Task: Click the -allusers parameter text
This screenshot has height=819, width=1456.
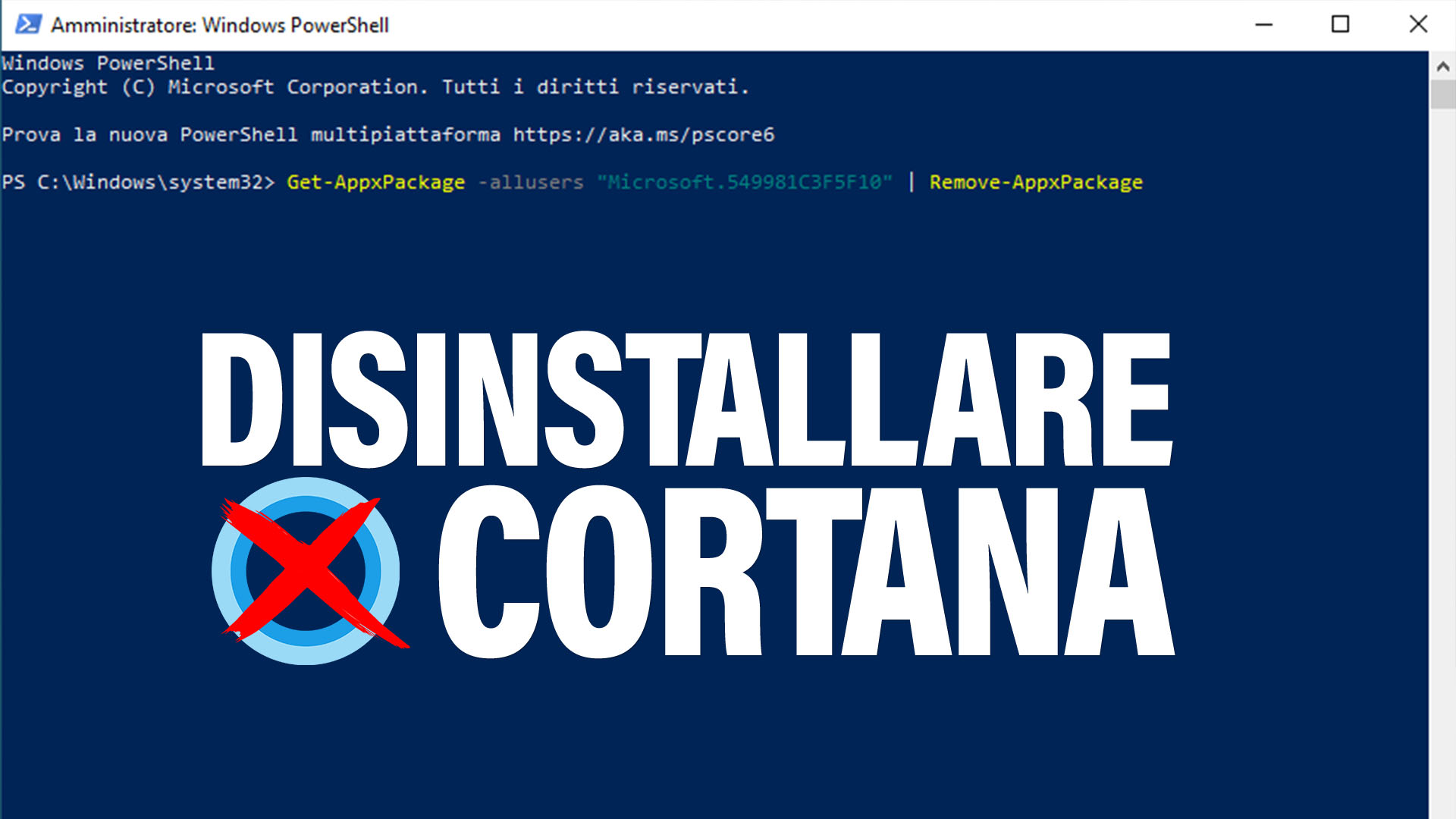Action: [531, 183]
